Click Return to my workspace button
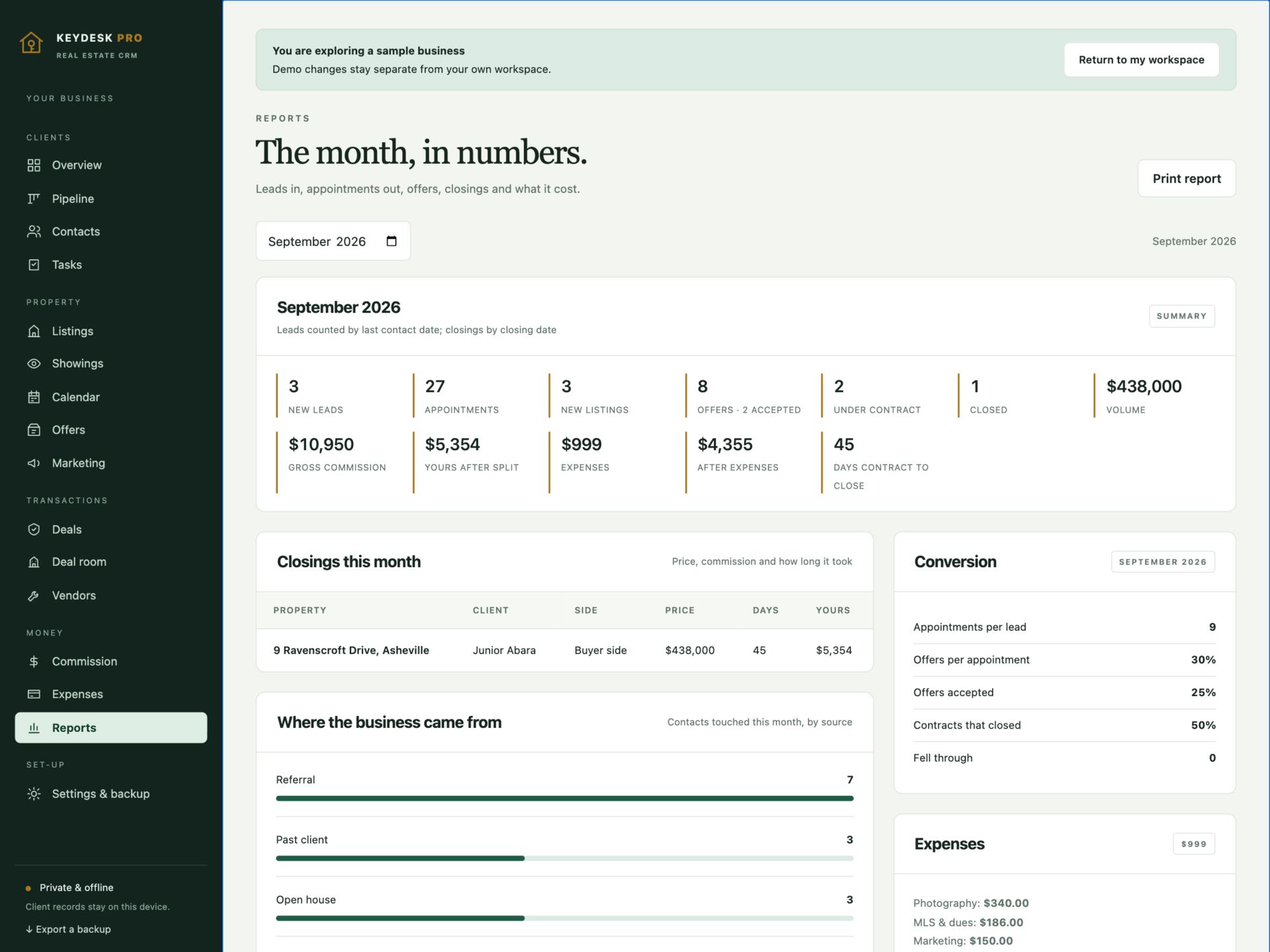 point(1141,59)
